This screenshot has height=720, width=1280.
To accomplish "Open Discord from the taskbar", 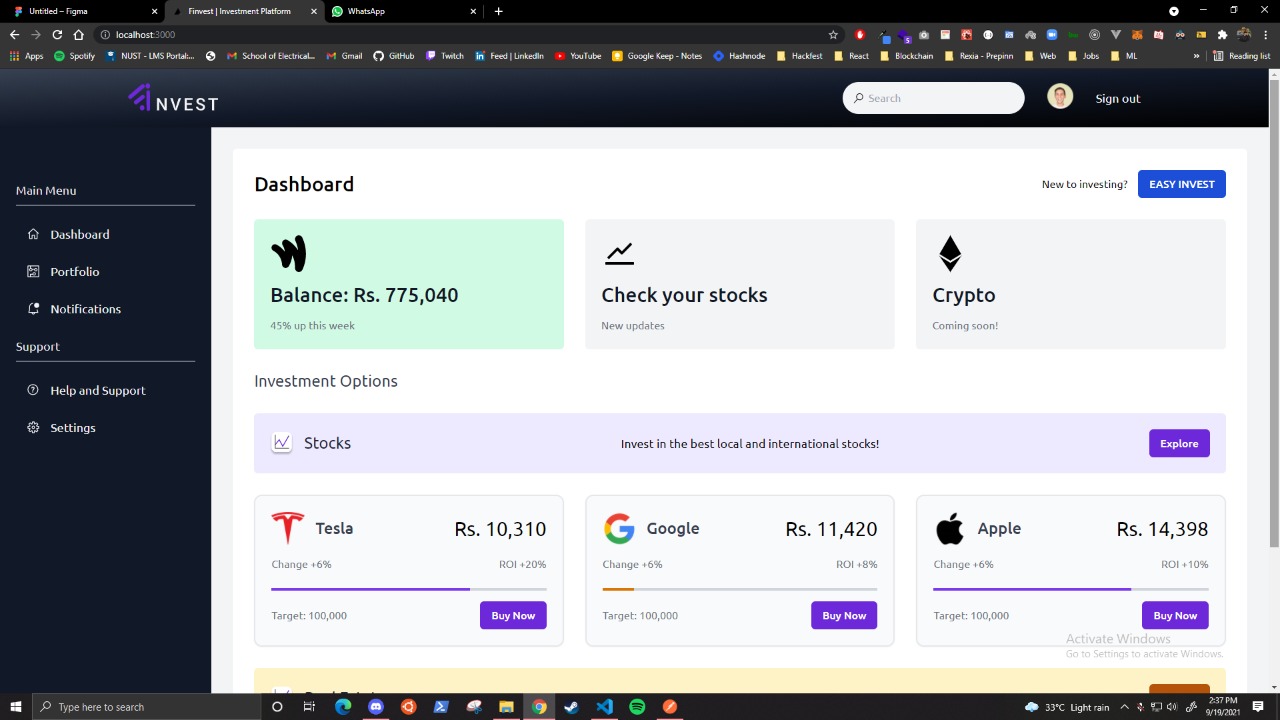I will (375, 706).
